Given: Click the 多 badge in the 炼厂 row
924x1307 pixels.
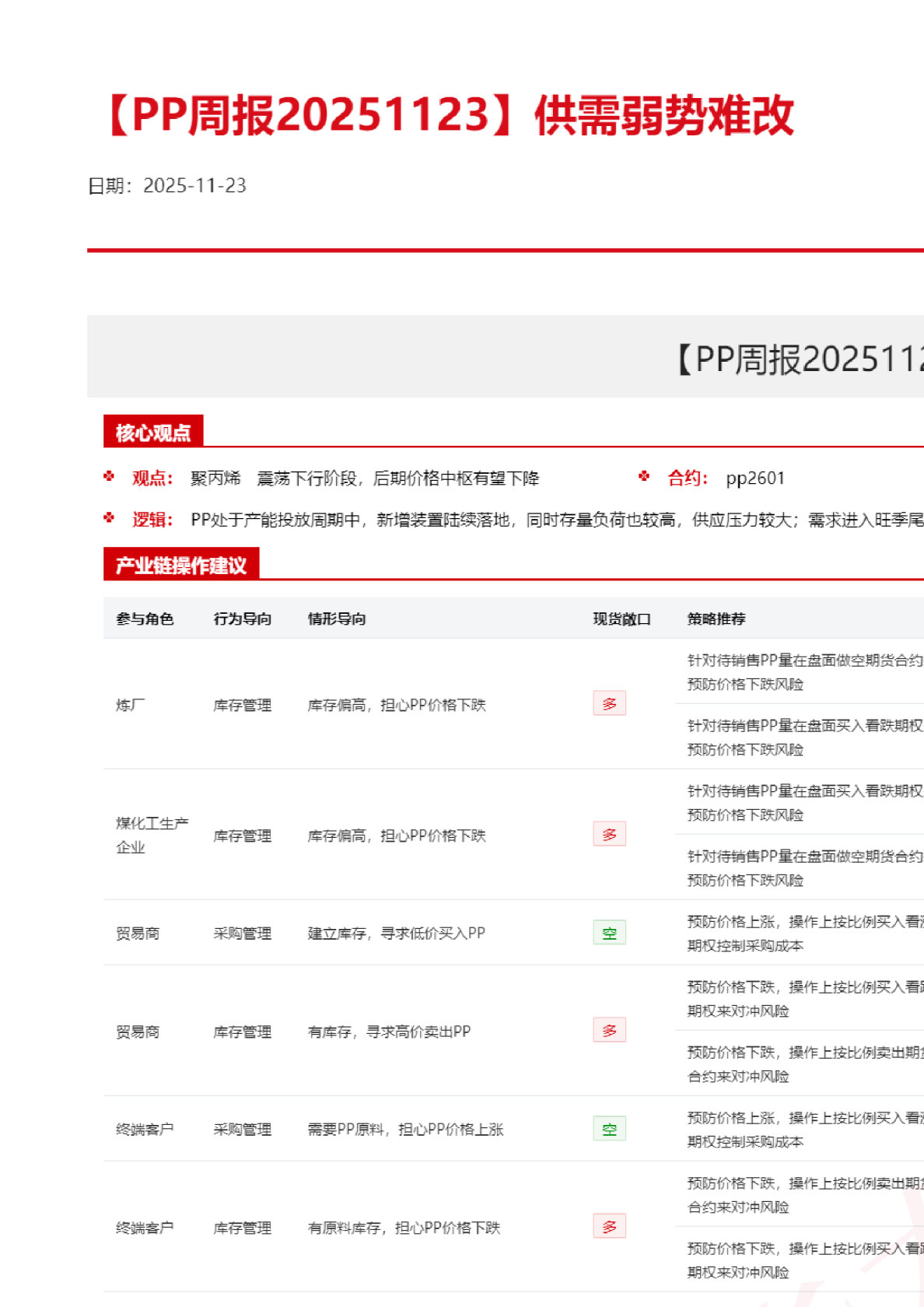Looking at the screenshot, I should 610,703.
